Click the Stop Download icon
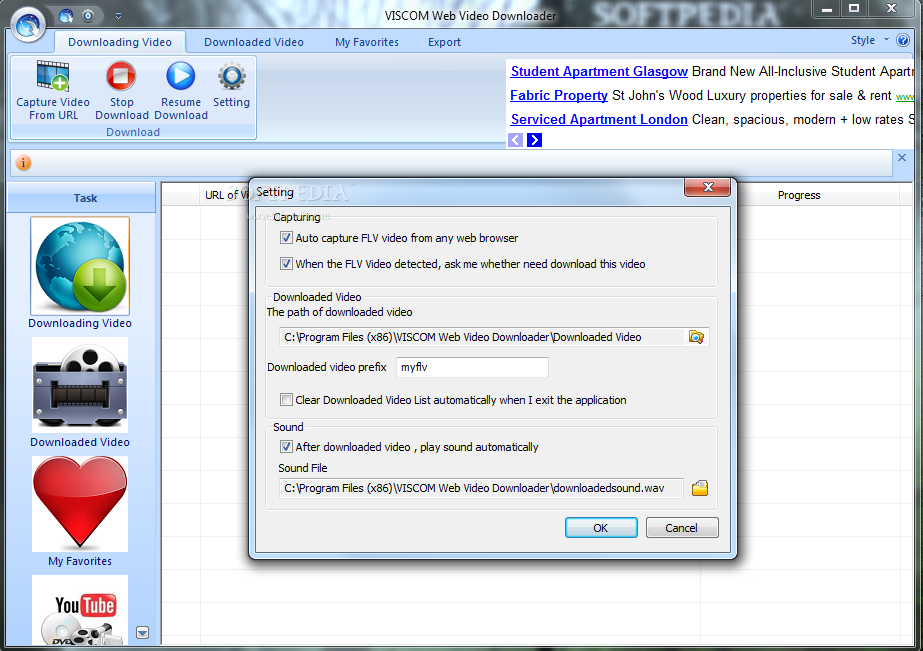 (x=121, y=77)
